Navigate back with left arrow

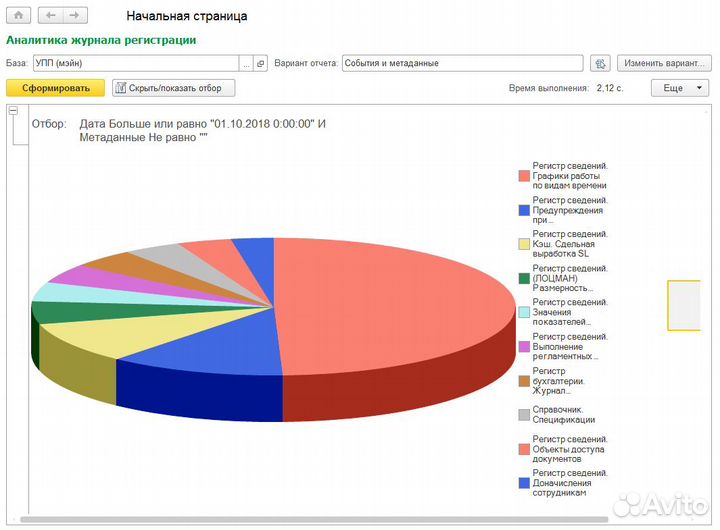tap(51, 15)
